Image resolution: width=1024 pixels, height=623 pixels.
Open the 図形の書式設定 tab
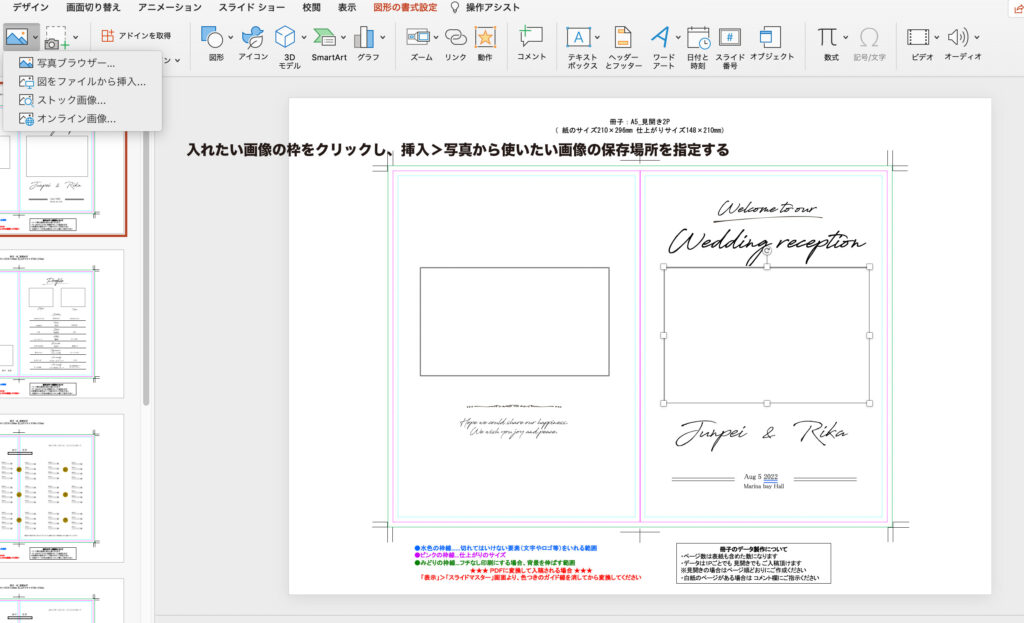tap(405, 7)
